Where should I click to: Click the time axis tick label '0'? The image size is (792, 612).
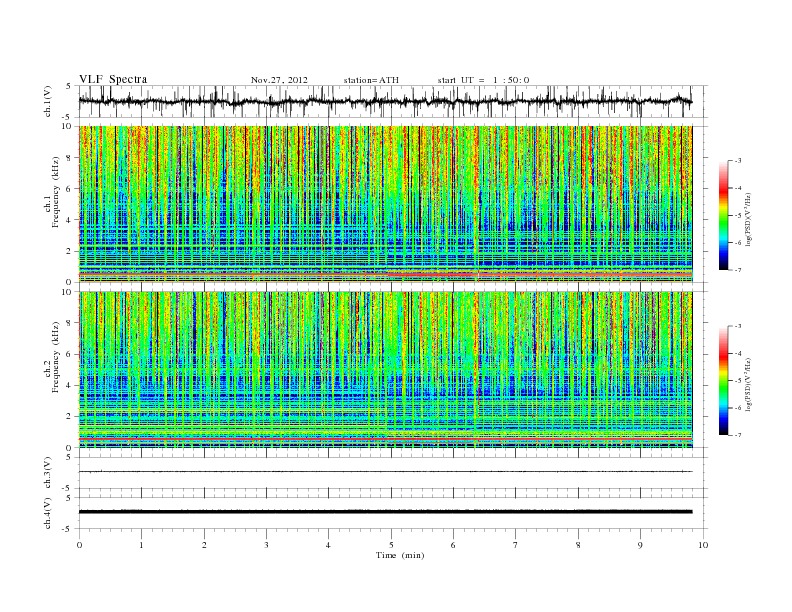click(79, 545)
